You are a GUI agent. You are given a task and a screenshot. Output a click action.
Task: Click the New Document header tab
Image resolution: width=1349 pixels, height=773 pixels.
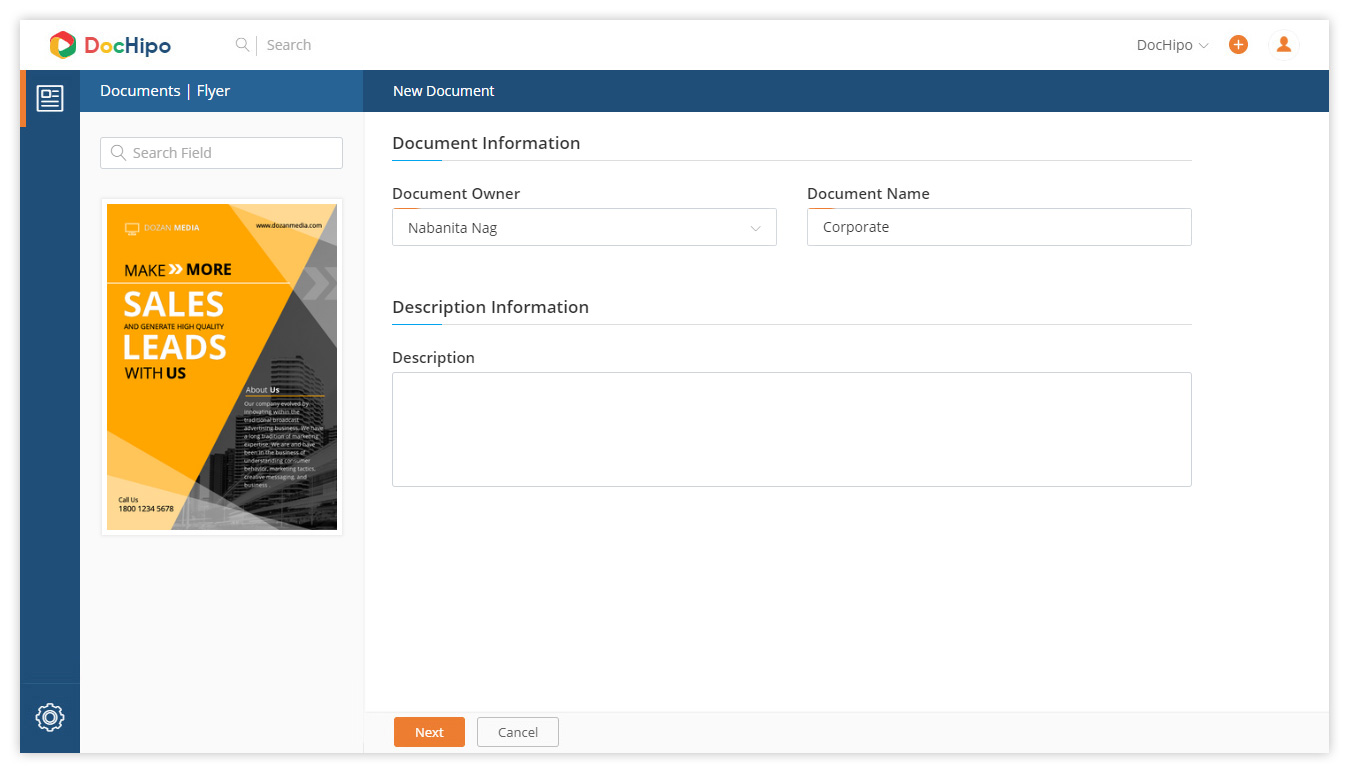[444, 90]
